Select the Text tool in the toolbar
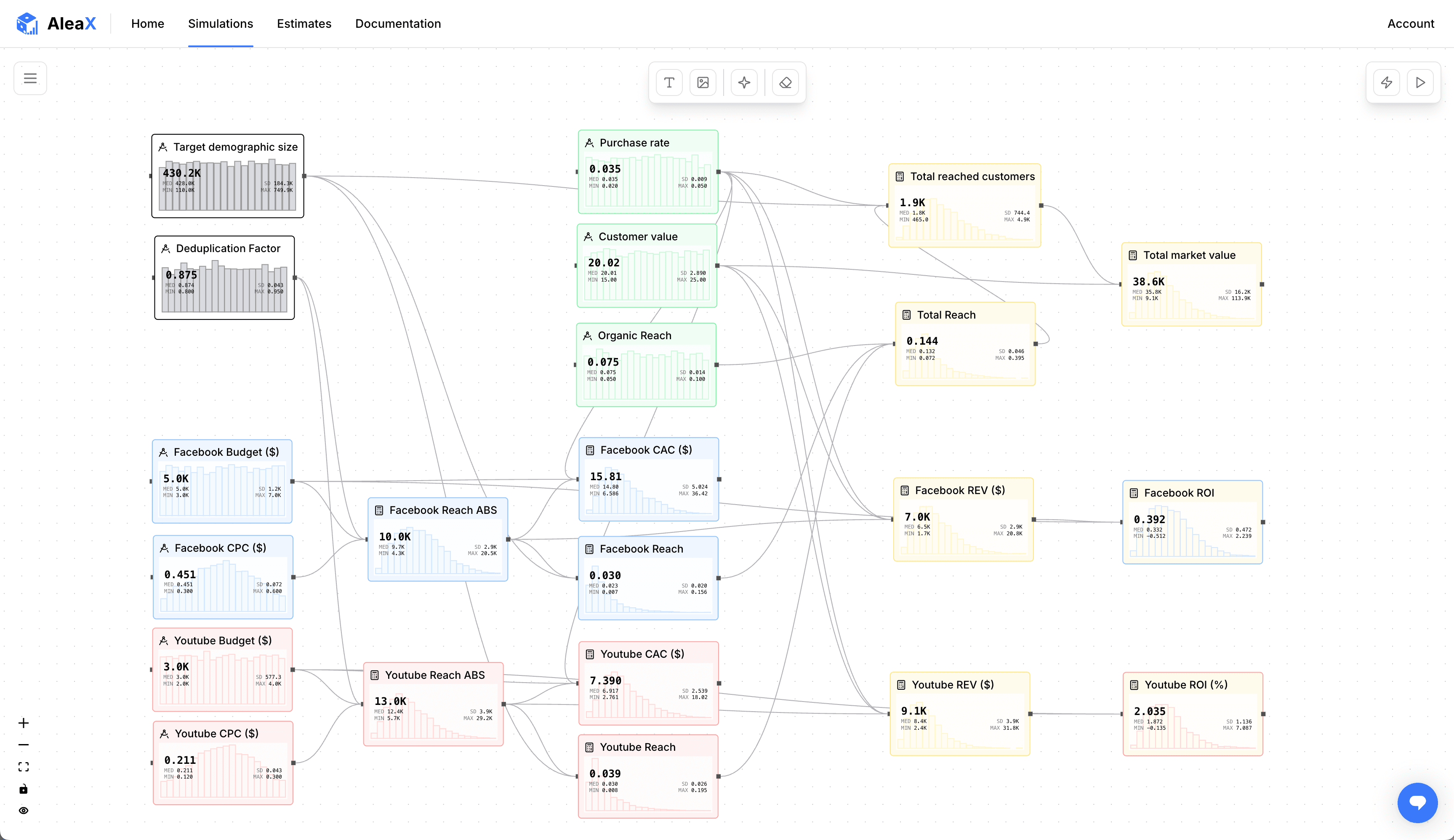 pyautogui.click(x=669, y=82)
